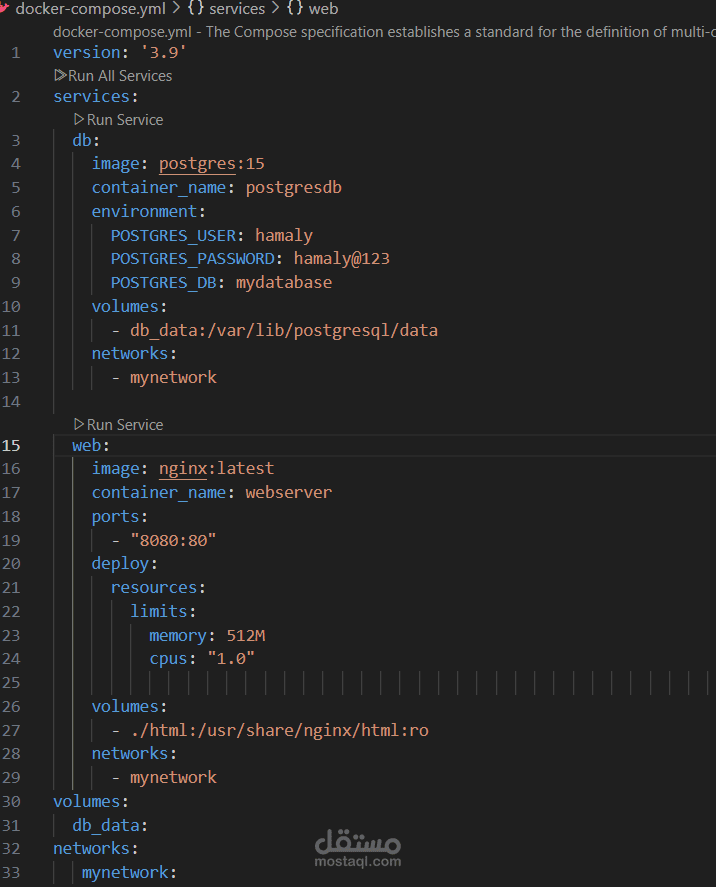
Task: Click the play triangle above web service
Action: [x=79, y=424]
